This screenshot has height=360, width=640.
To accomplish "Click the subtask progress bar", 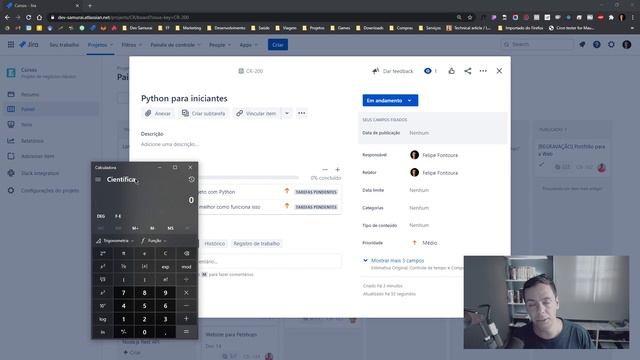I will tap(248, 178).
